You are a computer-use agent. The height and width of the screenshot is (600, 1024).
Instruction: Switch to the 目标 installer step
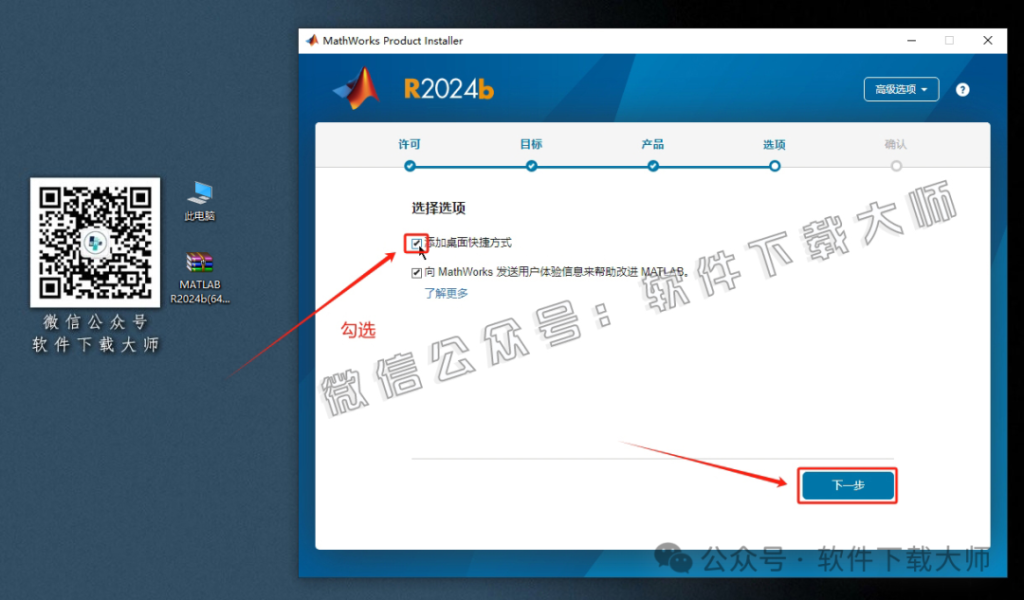click(531, 166)
